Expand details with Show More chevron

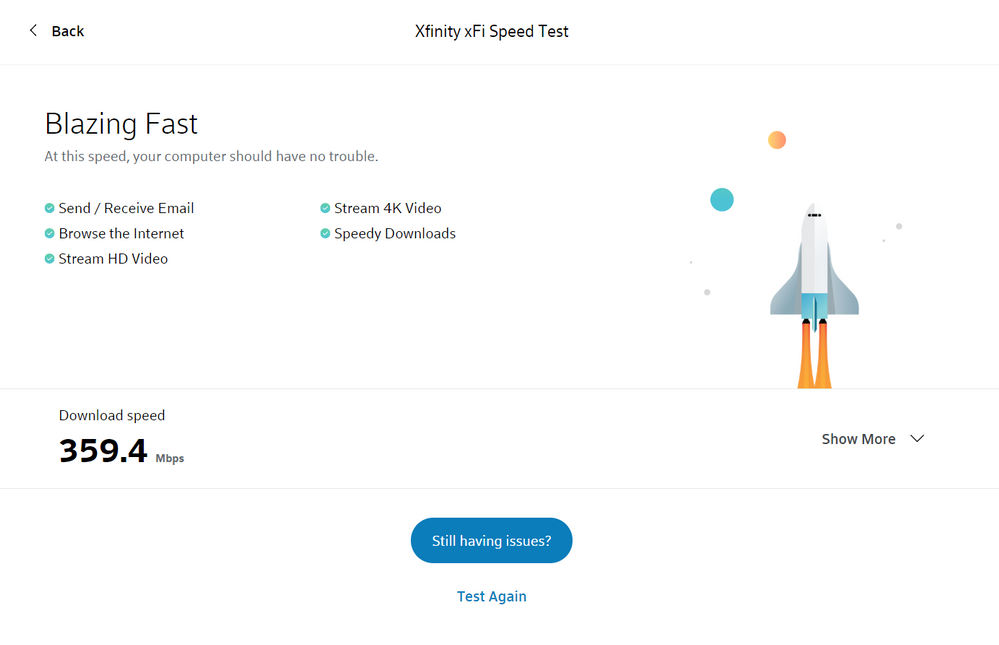point(917,439)
